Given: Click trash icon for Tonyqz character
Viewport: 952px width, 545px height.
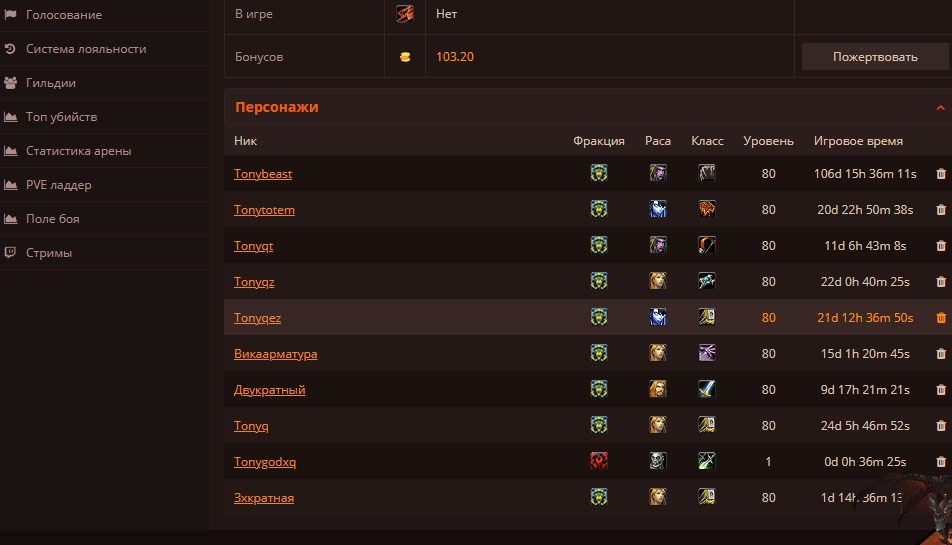Looking at the screenshot, I should 940,282.
